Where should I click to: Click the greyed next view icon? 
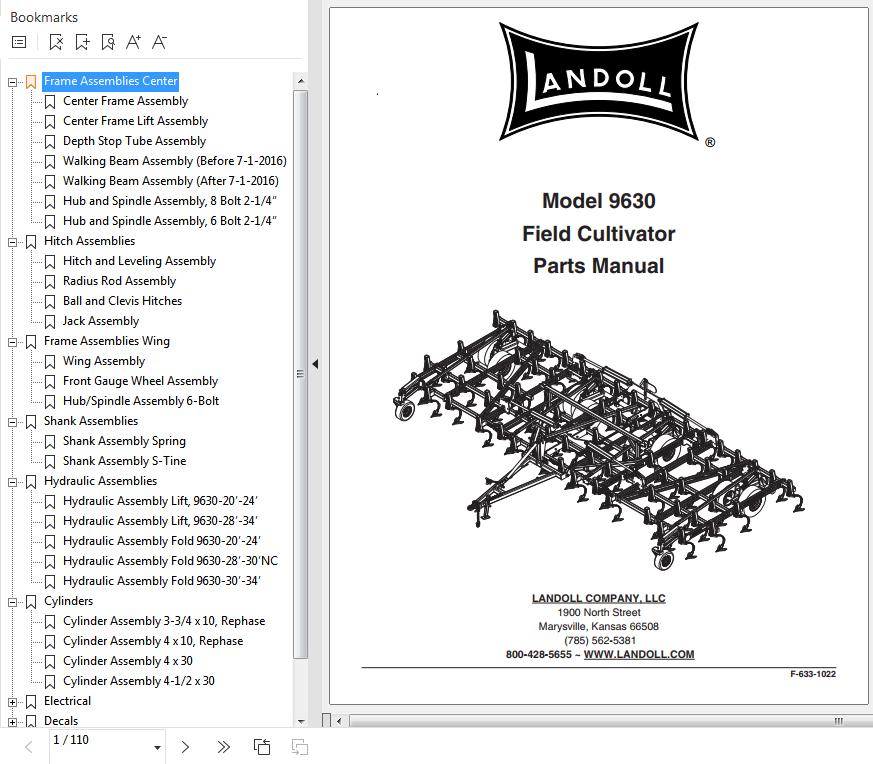300,747
